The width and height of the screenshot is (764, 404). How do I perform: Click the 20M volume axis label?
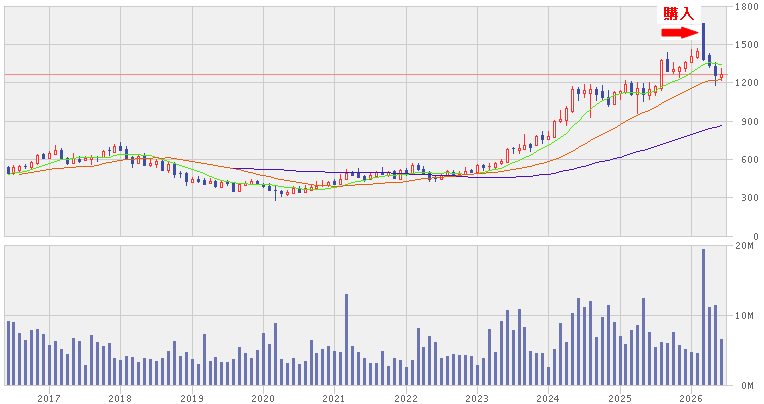744,246
